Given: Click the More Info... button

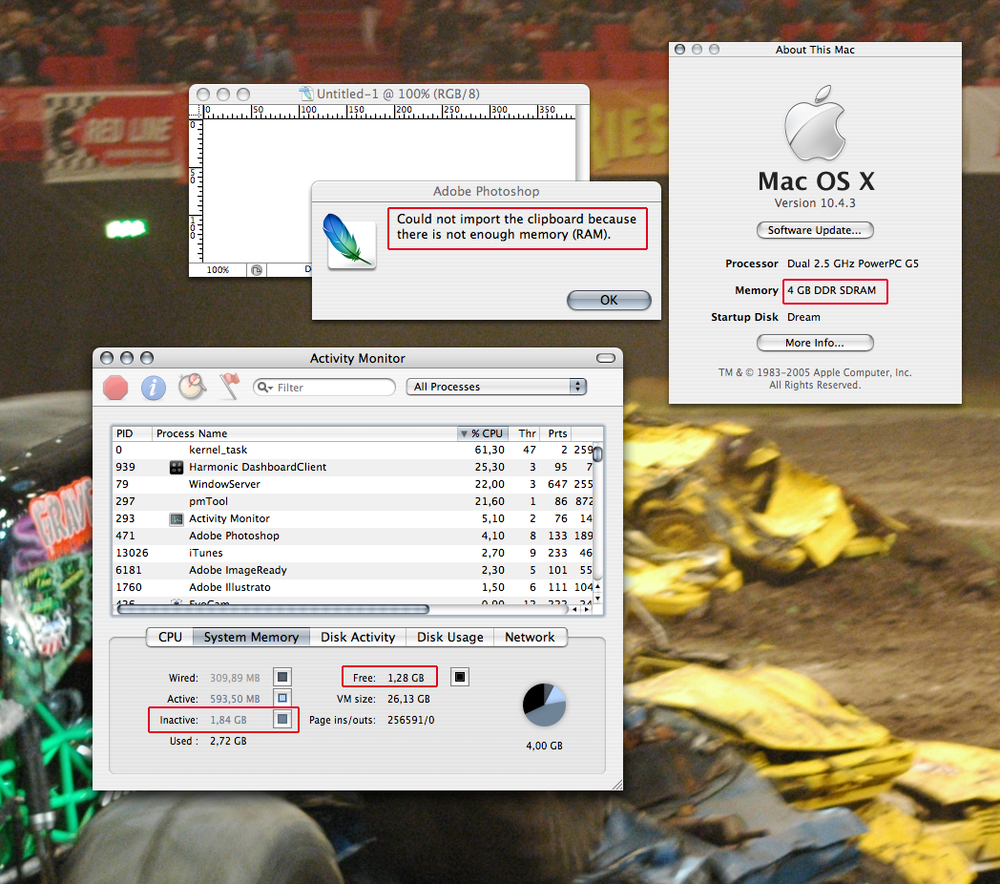Looking at the screenshot, I should pos(814,343).
